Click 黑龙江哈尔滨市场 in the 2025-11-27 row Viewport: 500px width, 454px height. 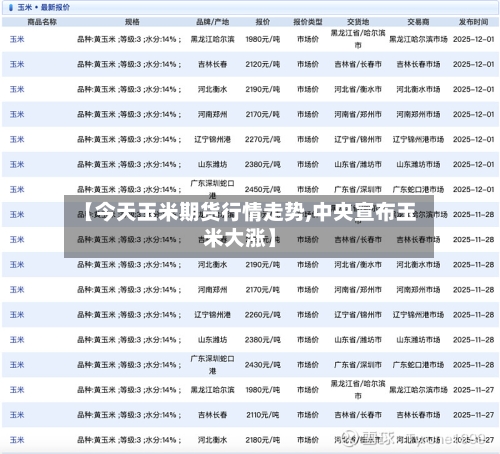(x=418, y=390)
